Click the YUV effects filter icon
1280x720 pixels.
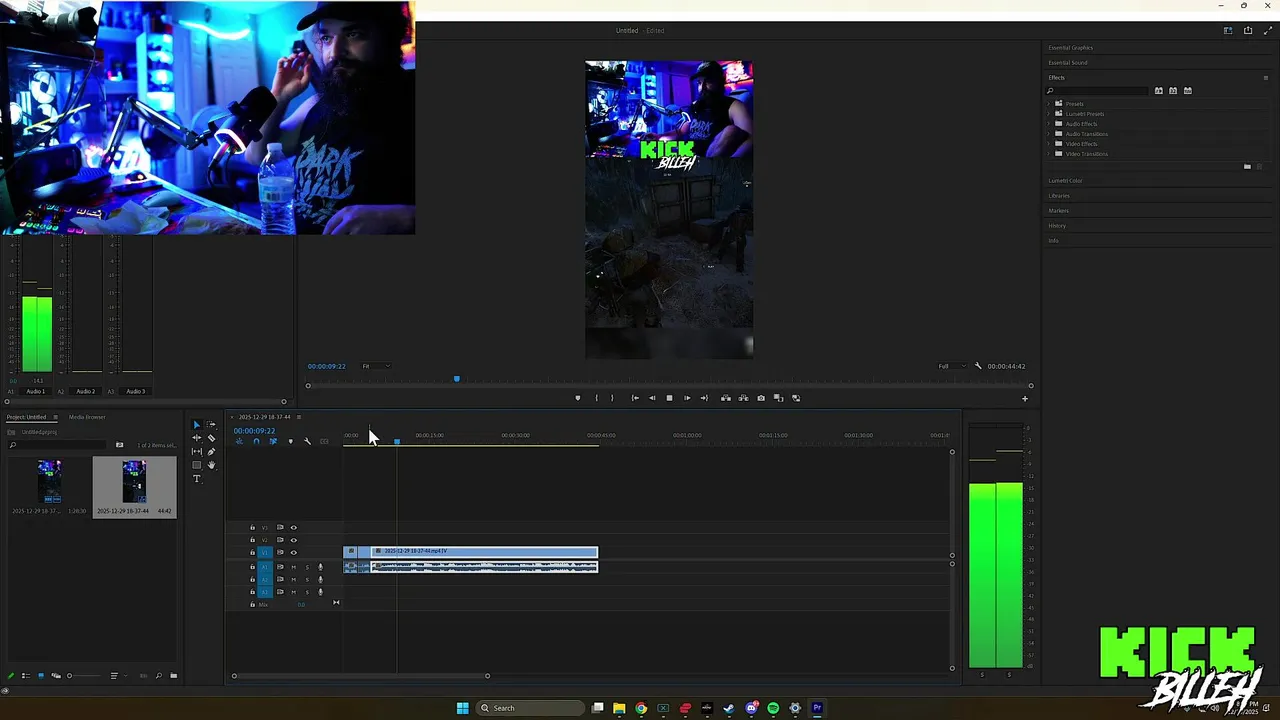click(x=1188, y=91)
